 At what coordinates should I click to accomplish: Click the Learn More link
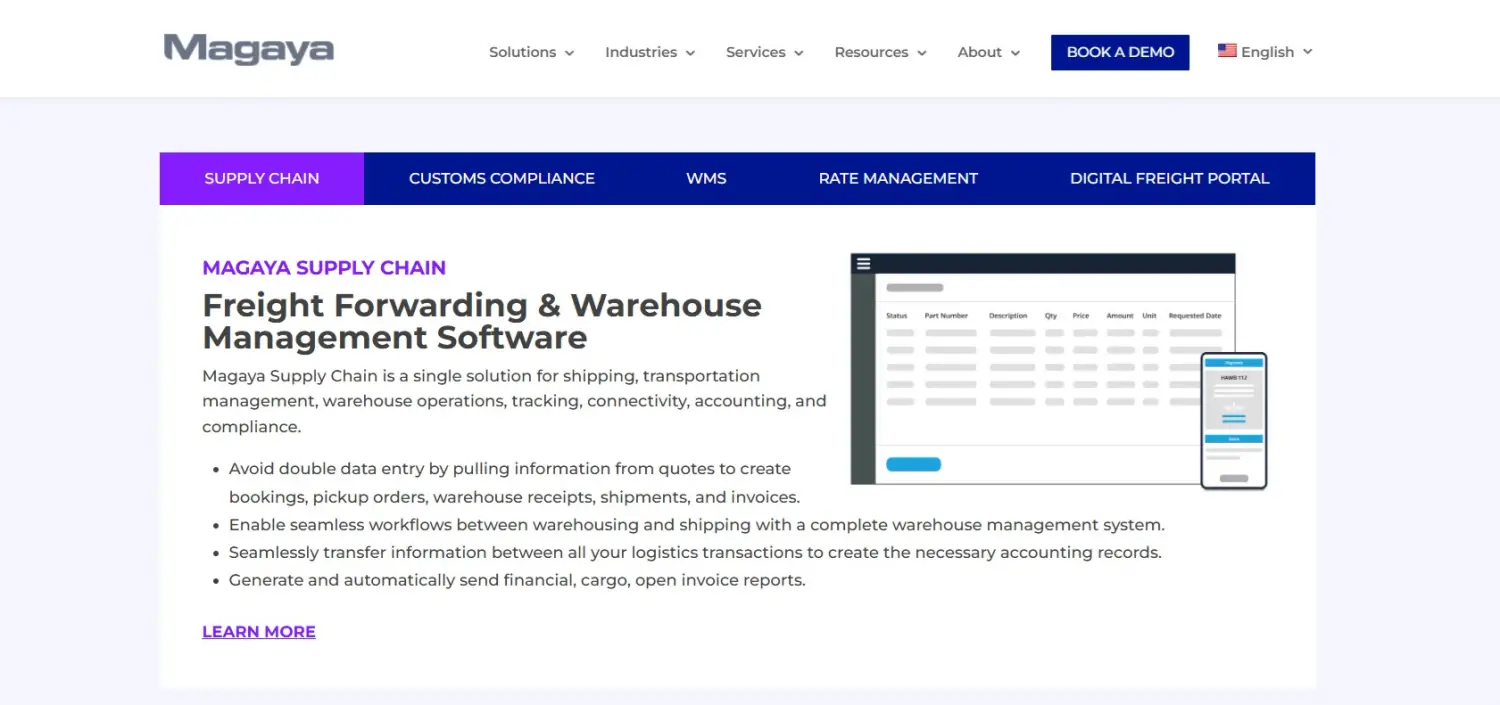(259, 632)
